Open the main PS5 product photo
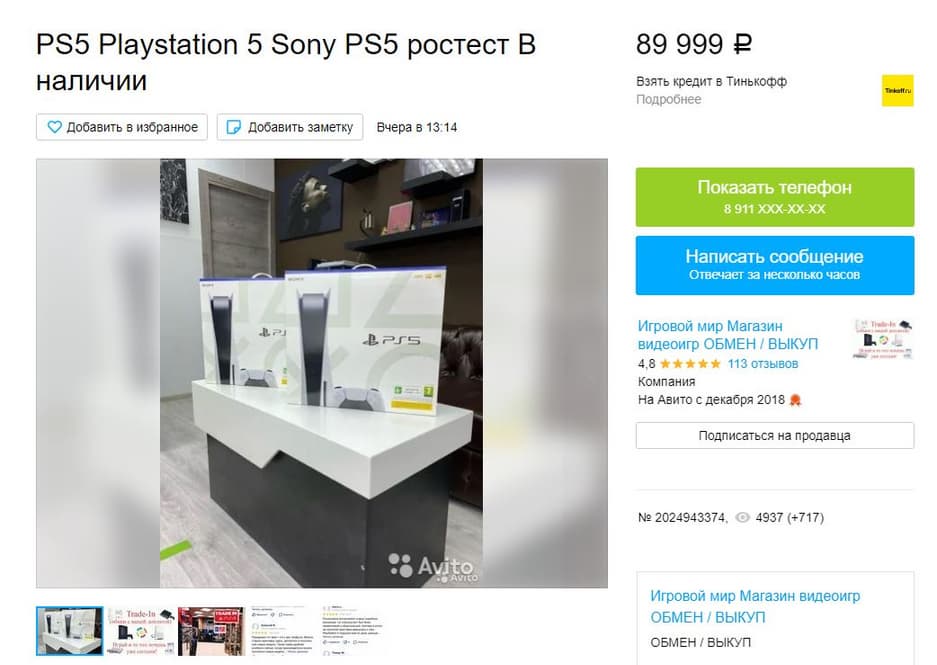Screen dimensions: 937x665 coord(321,373)
